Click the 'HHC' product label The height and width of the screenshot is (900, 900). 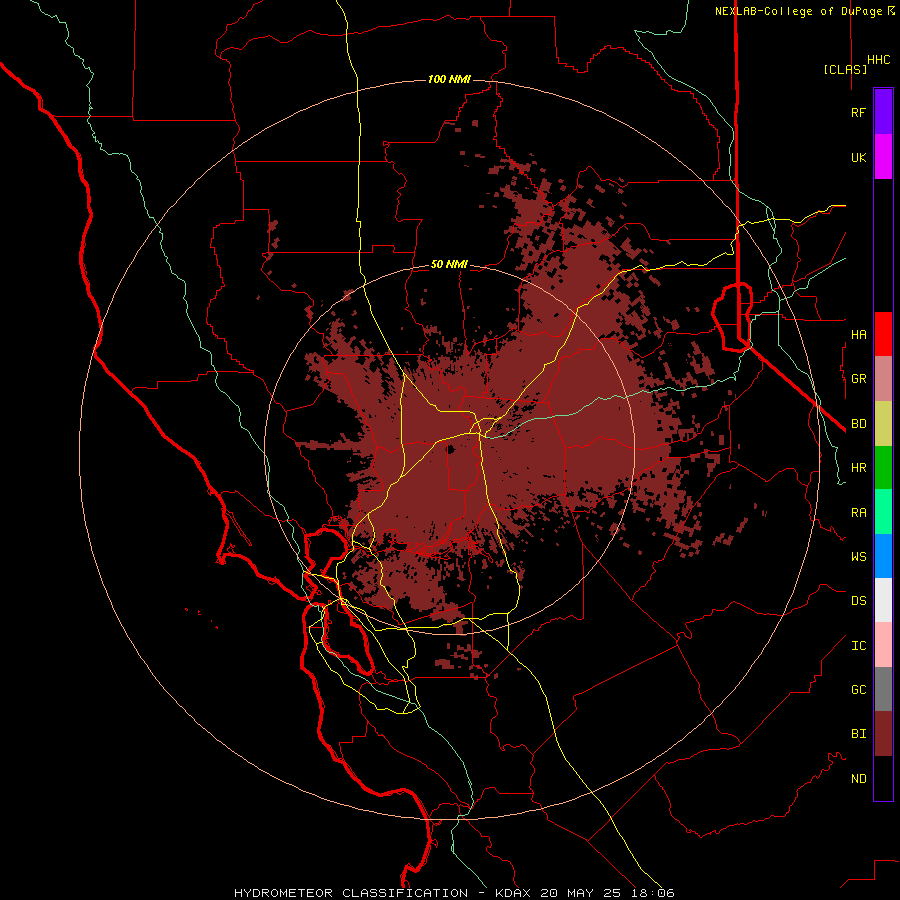[x=878, y=60]
